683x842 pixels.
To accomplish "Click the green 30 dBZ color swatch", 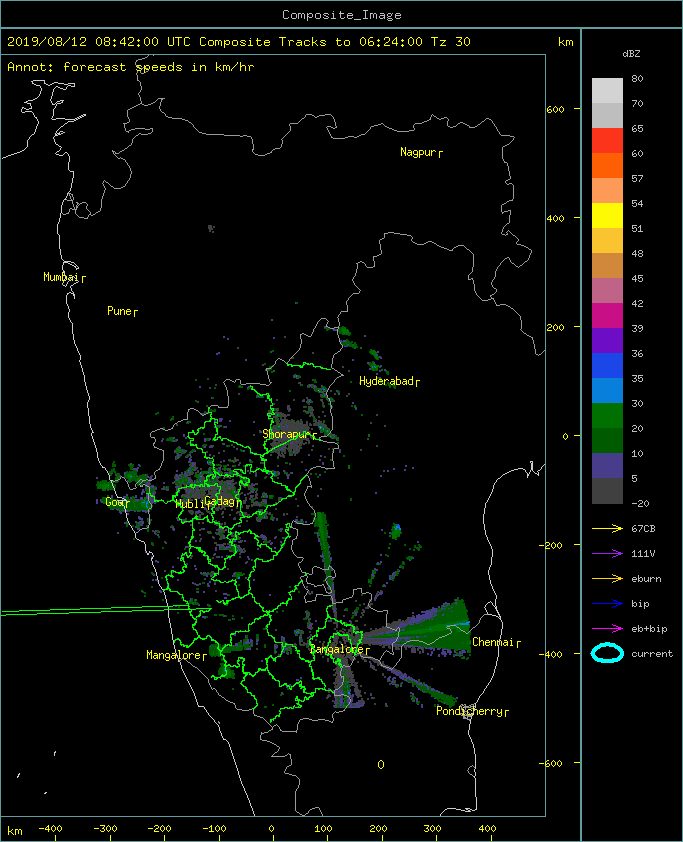I will click(607, 415).
